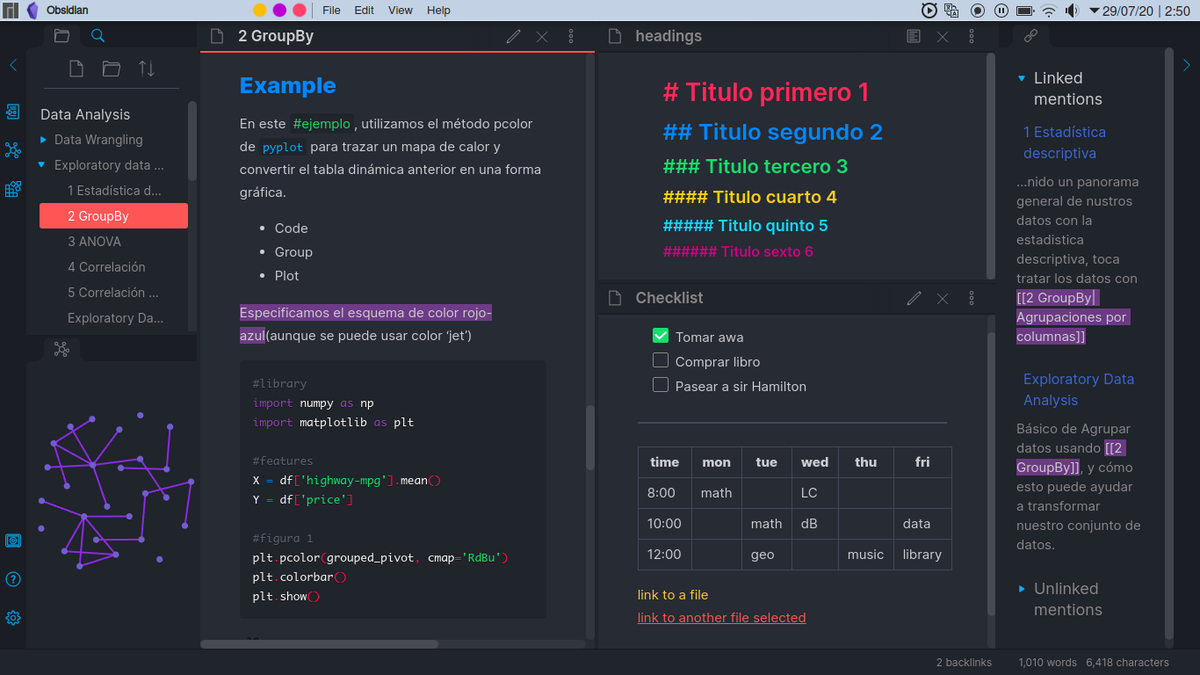Click the new folder icon in file explorer
Image resolution: width=1200 pixels, height=675 pixels.
pos(111,69)
